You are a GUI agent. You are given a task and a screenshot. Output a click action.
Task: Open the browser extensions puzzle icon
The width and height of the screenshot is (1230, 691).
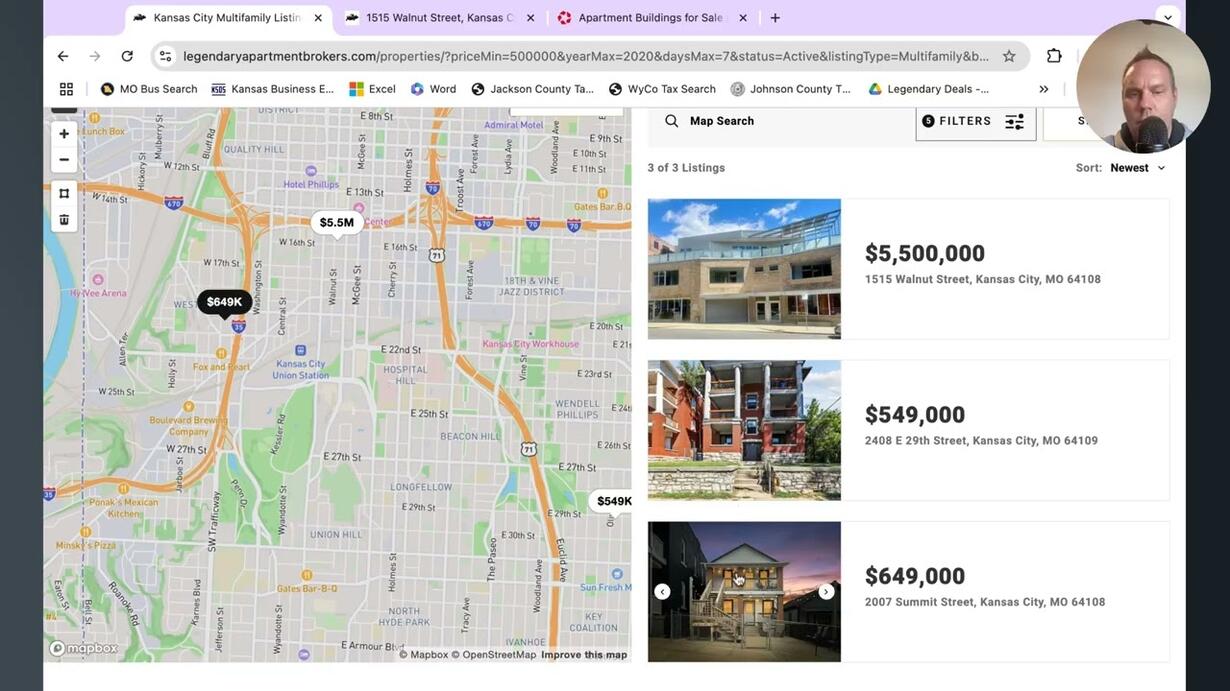1054,56
